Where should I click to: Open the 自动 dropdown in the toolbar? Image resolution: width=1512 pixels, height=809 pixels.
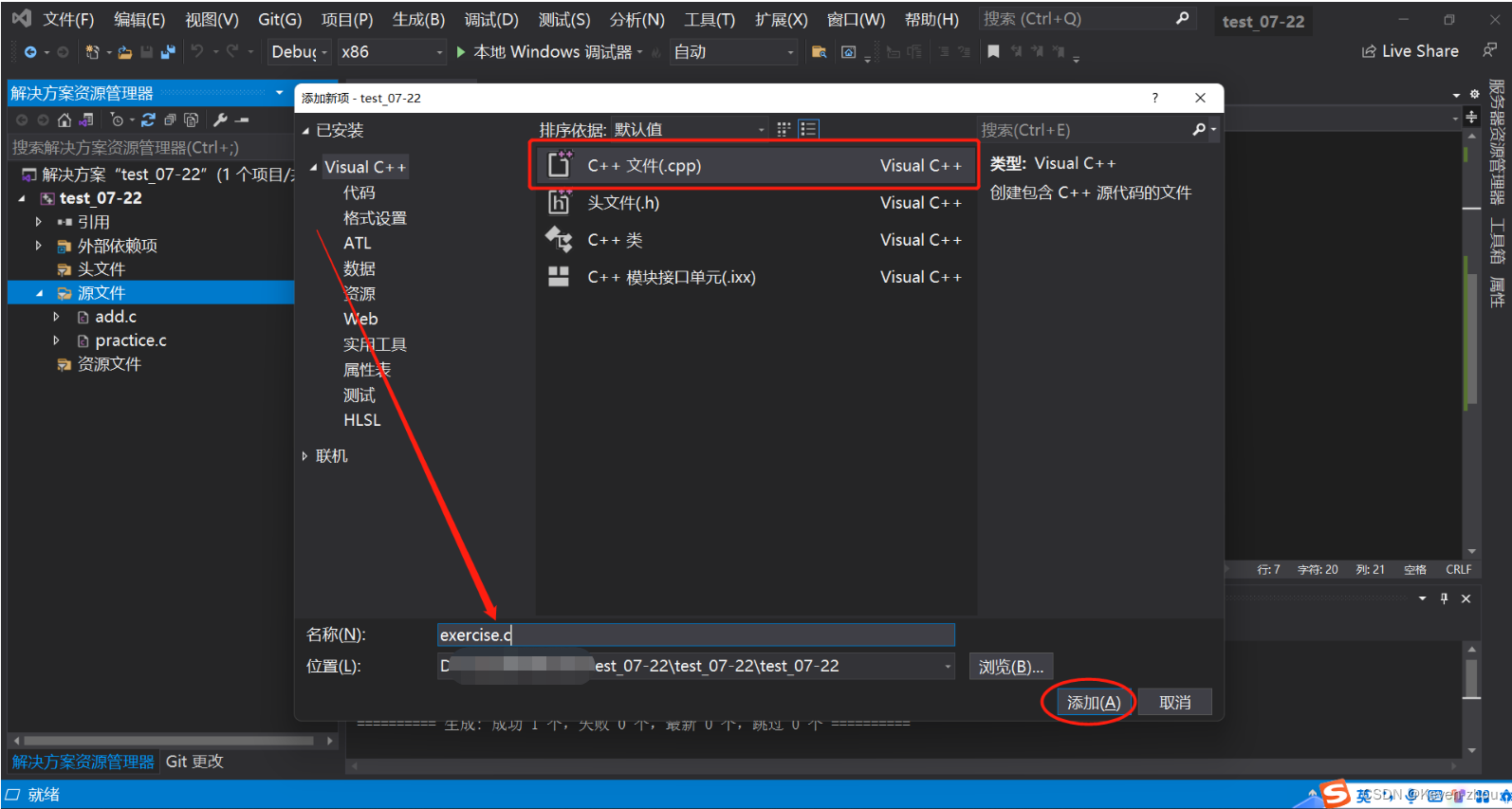[x=733, y=52]
